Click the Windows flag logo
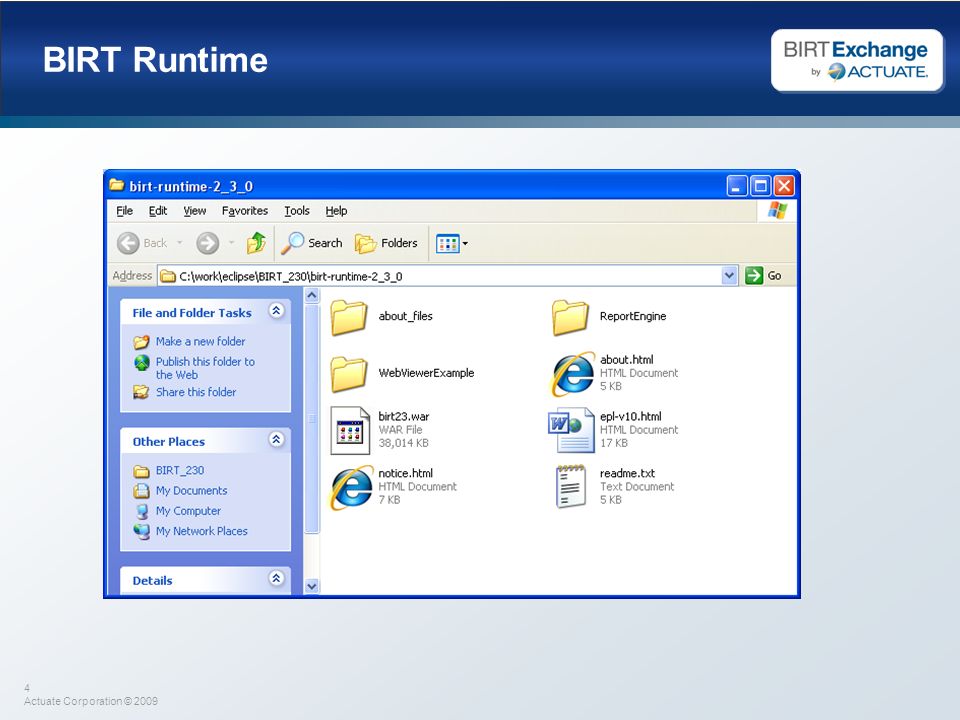 pyautogui.click(x=778, y=211)
